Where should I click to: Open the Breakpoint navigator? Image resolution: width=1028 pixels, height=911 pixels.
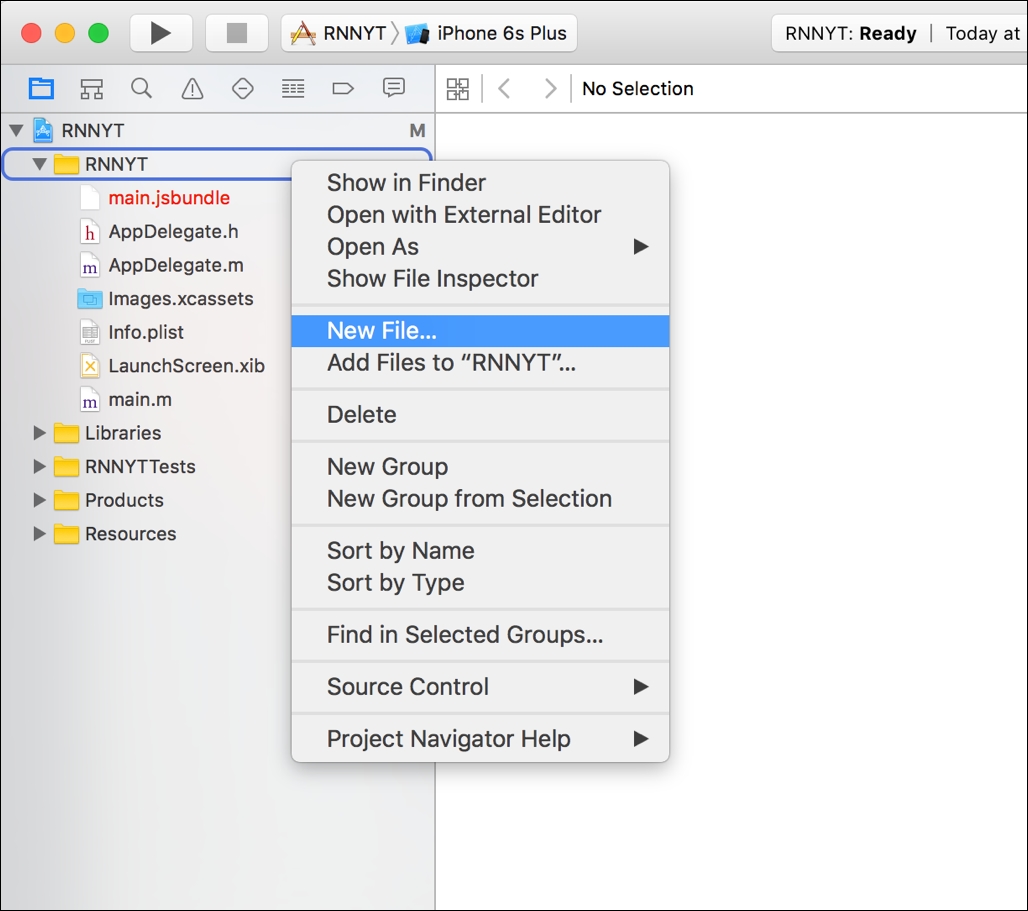[343, 88]
